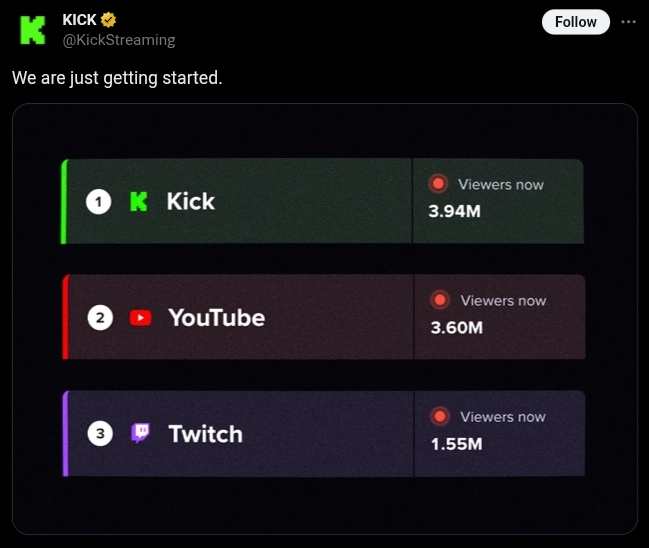Click the gold verified badge
This screenshot has height=548, width=649.
(x=109, y=20)
